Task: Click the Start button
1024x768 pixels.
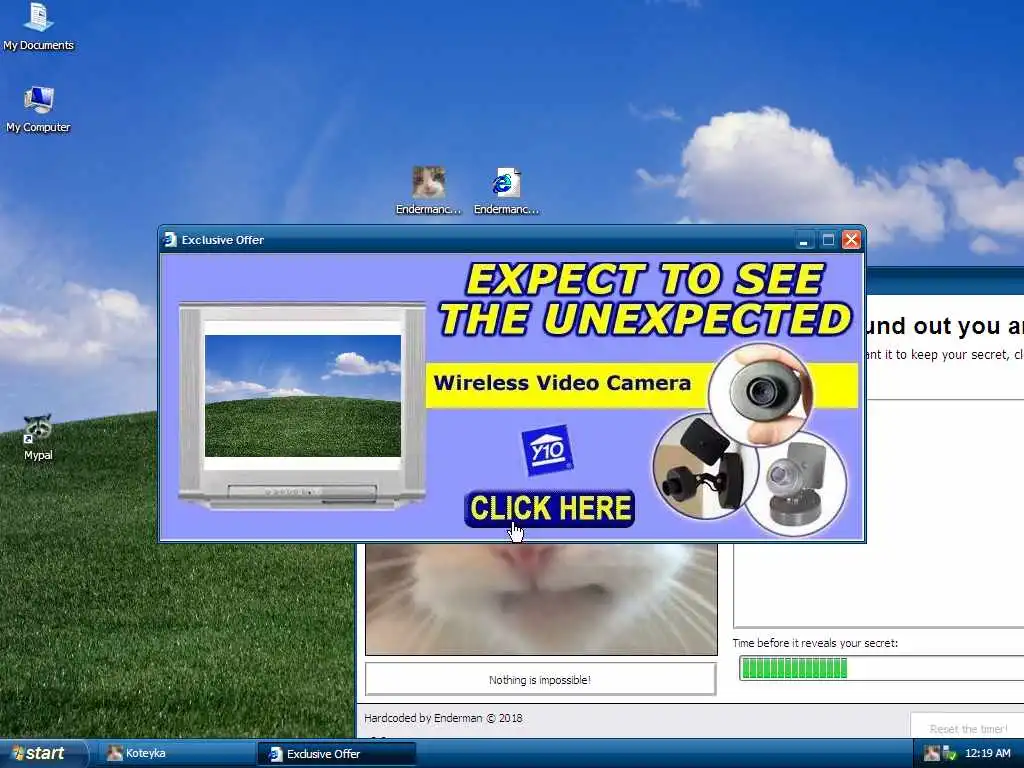Action: pyautogui.click(x=43, y=754)
